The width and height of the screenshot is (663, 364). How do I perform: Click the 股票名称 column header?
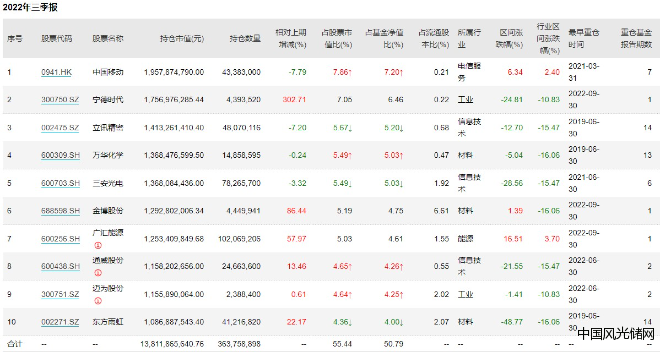(x=108, y=39)
